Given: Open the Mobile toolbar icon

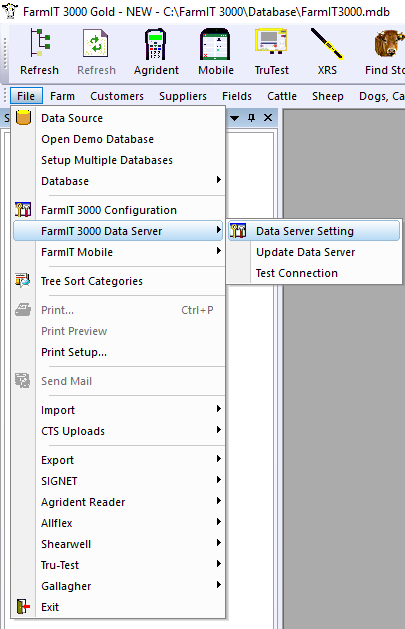Looking at the screenshot, I should coord(215,44).
